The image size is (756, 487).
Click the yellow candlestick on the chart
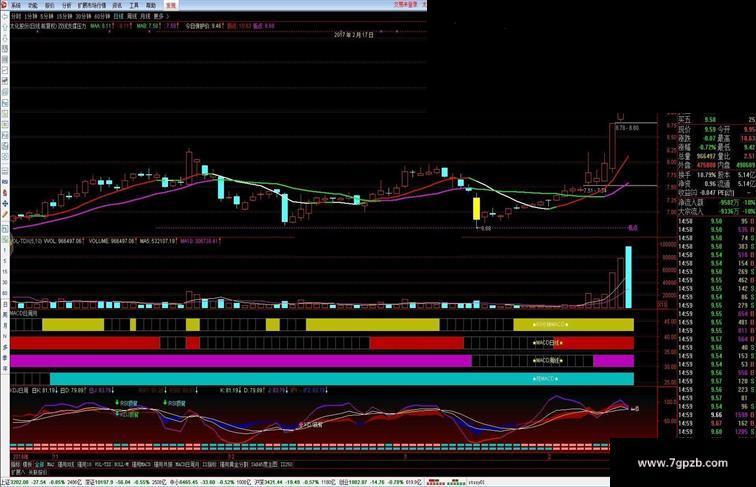coord(476,209)
